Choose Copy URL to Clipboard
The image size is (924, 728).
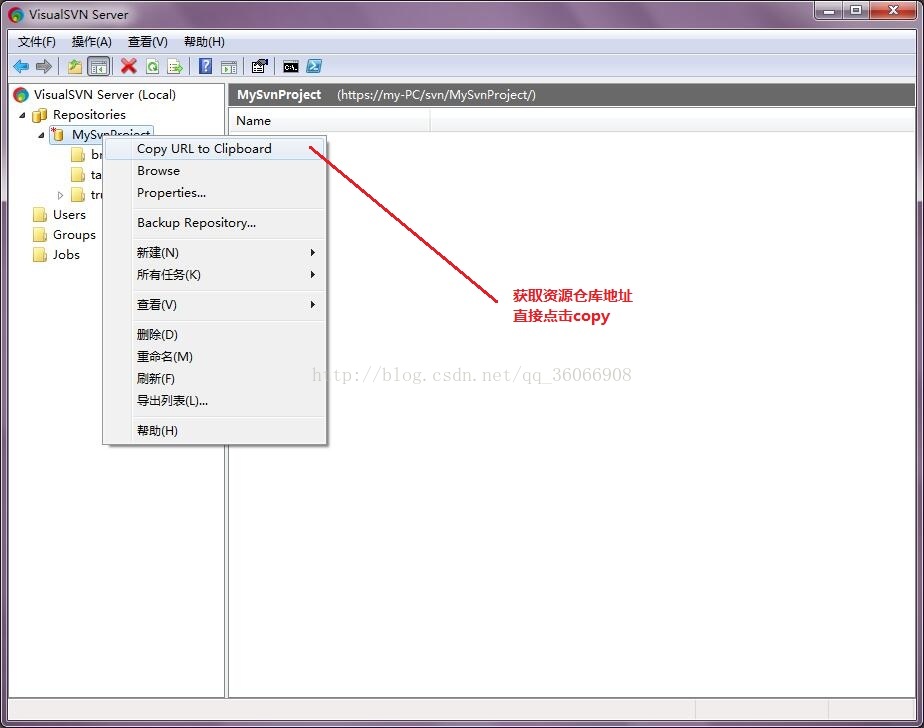pyautogui.click(x=215, y=149)
